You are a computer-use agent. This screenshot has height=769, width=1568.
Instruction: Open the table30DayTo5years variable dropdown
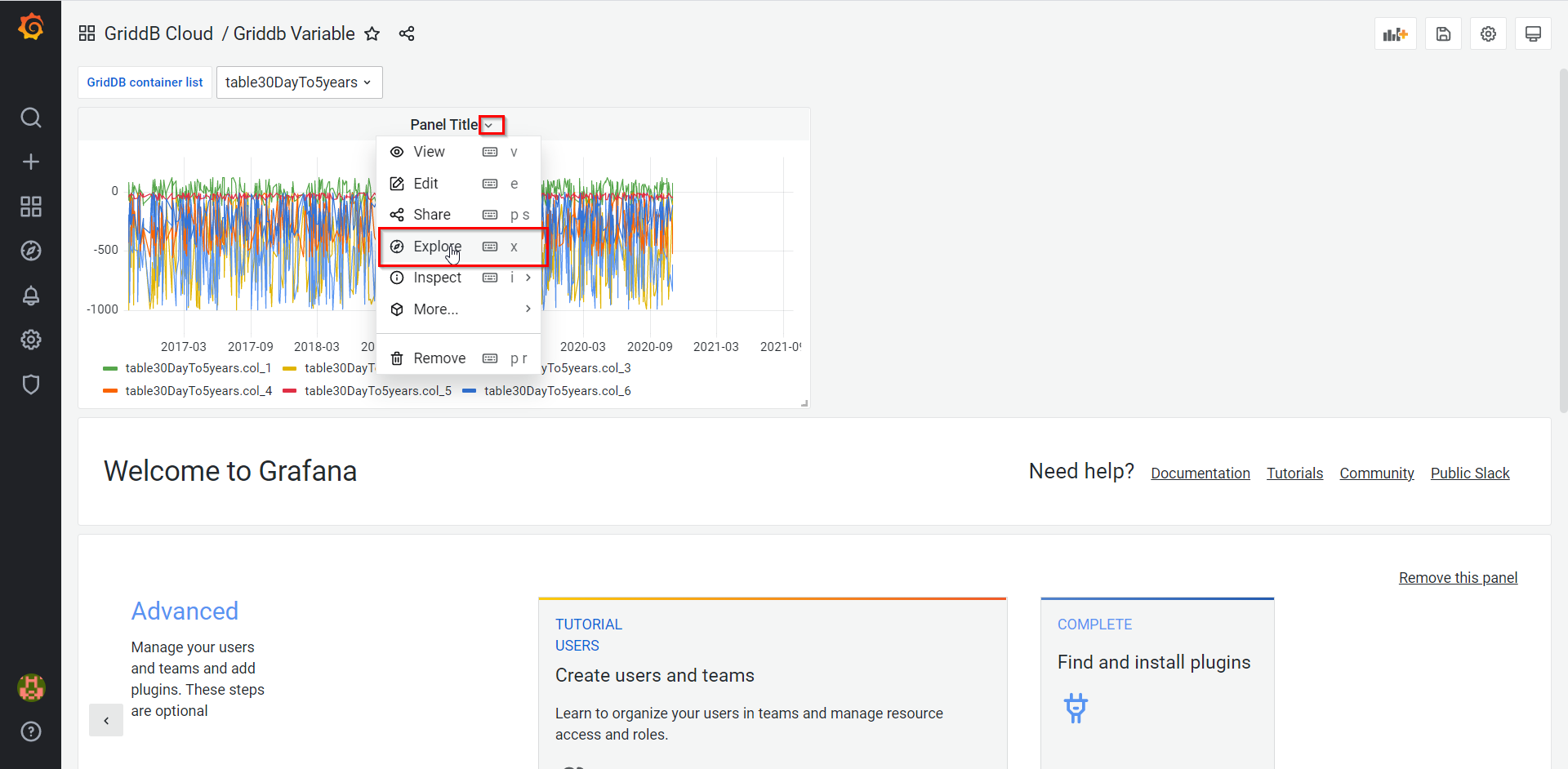[x=299, y=82]
